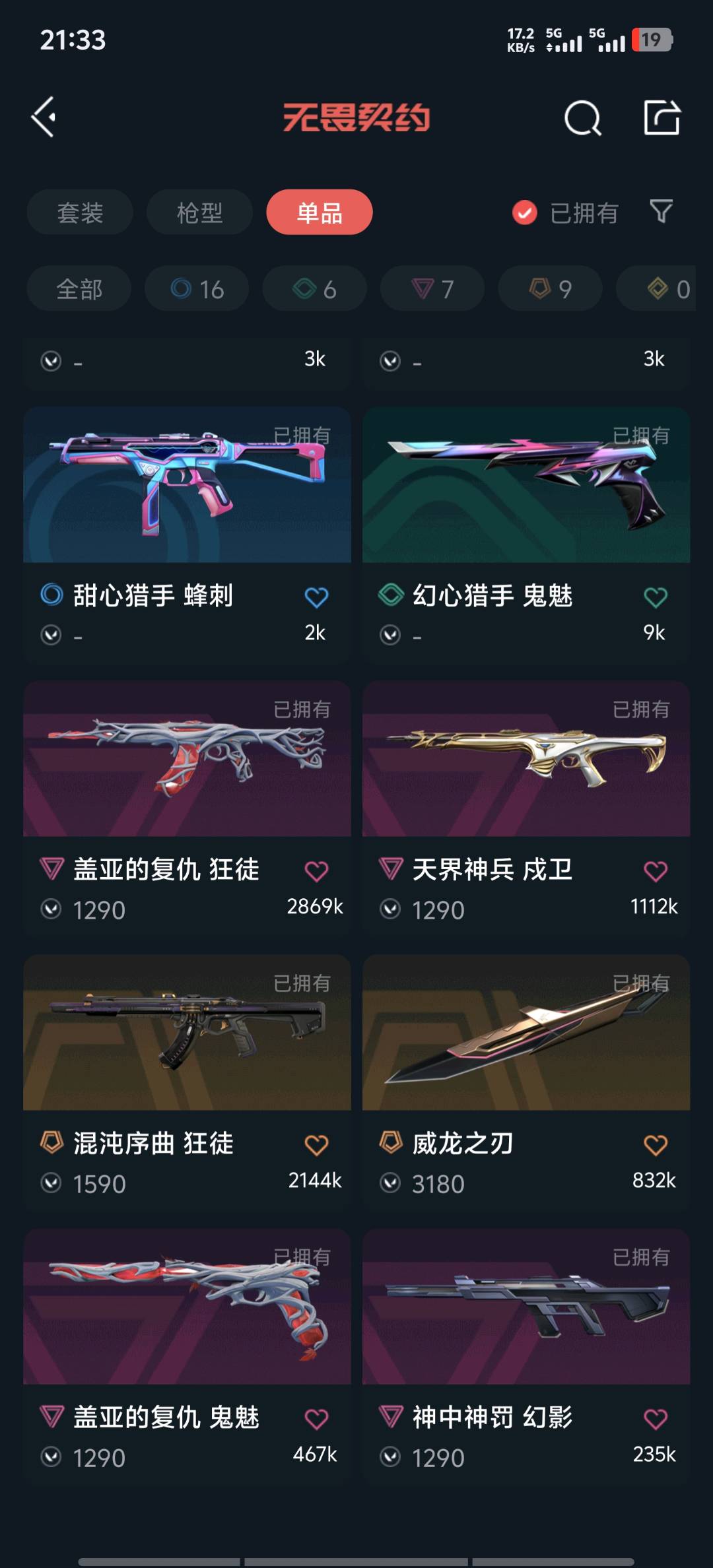The height and width of the screenshot is (1568, 713).
Task: Like 幻心猎手 鬼魅 using the green heart
Action: 656,597
